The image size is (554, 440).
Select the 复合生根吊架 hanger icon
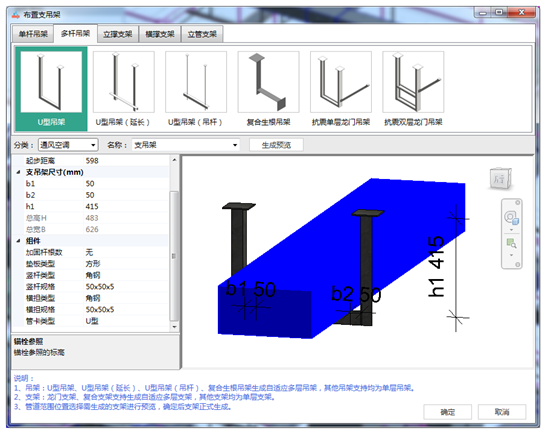[269, 82]
